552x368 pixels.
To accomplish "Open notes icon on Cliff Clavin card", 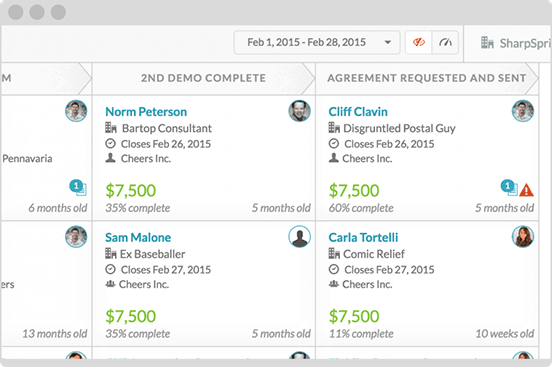I will pyautogui.click(x=509, y=187).
